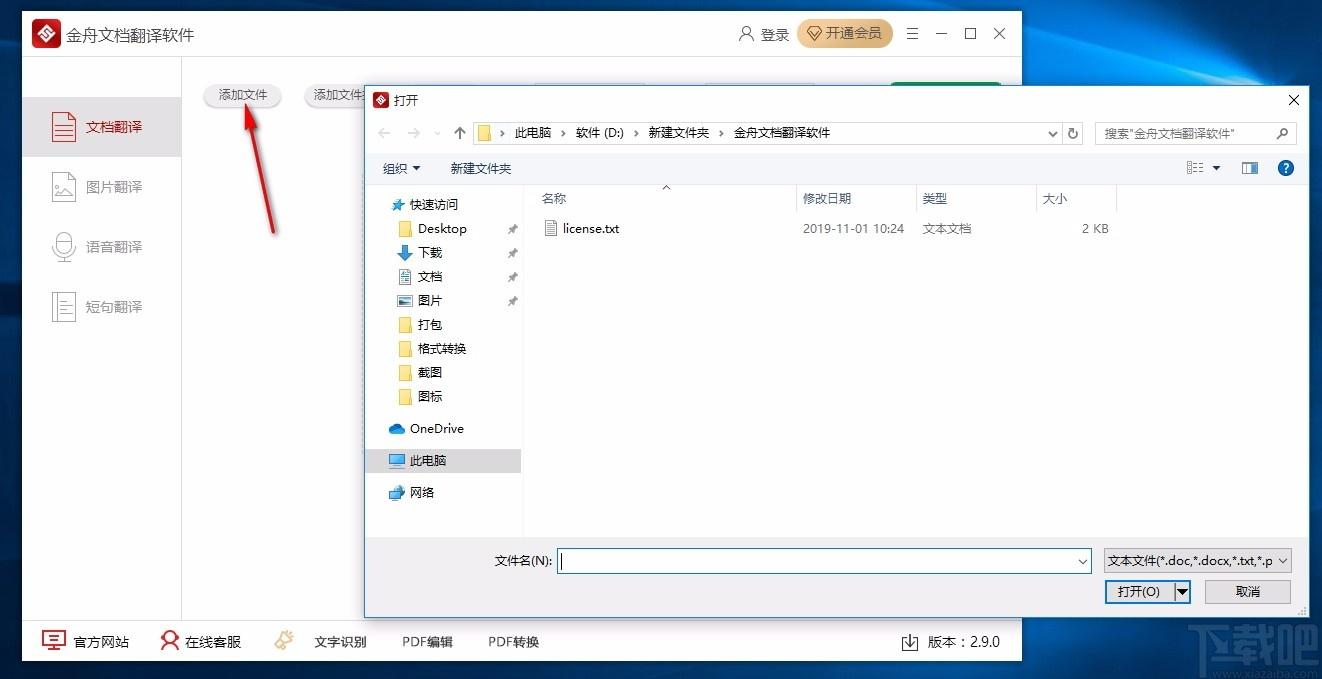1322x679 pixels.
Task: Open recent locations dropdown arrow
Action: (x=438, y=134)
